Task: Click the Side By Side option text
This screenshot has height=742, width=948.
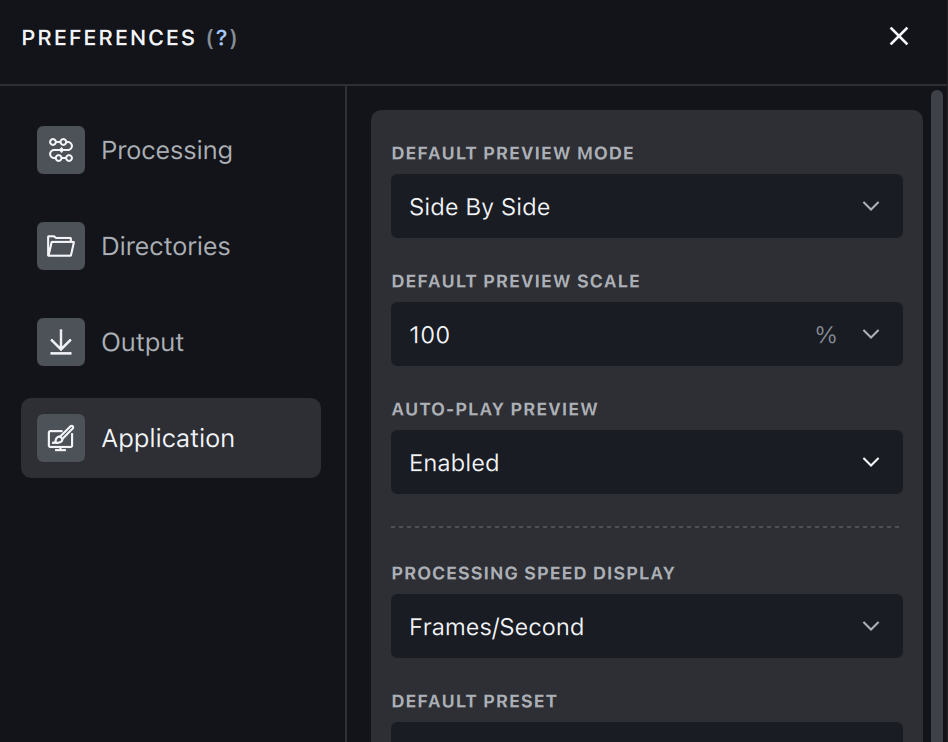Action: 480,207
